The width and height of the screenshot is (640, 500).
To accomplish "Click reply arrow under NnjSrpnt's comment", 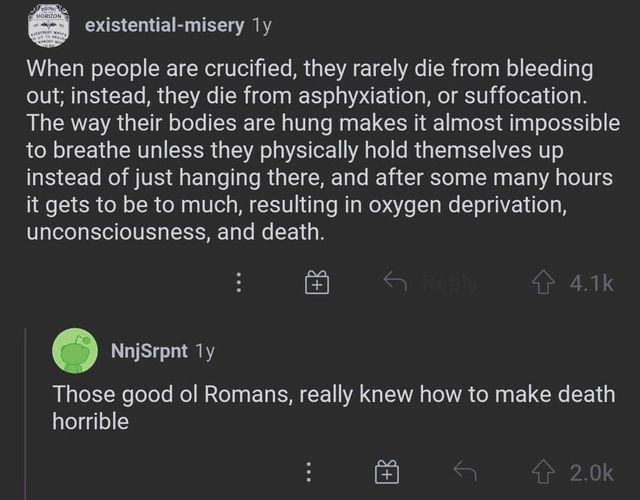I will 463,471.
